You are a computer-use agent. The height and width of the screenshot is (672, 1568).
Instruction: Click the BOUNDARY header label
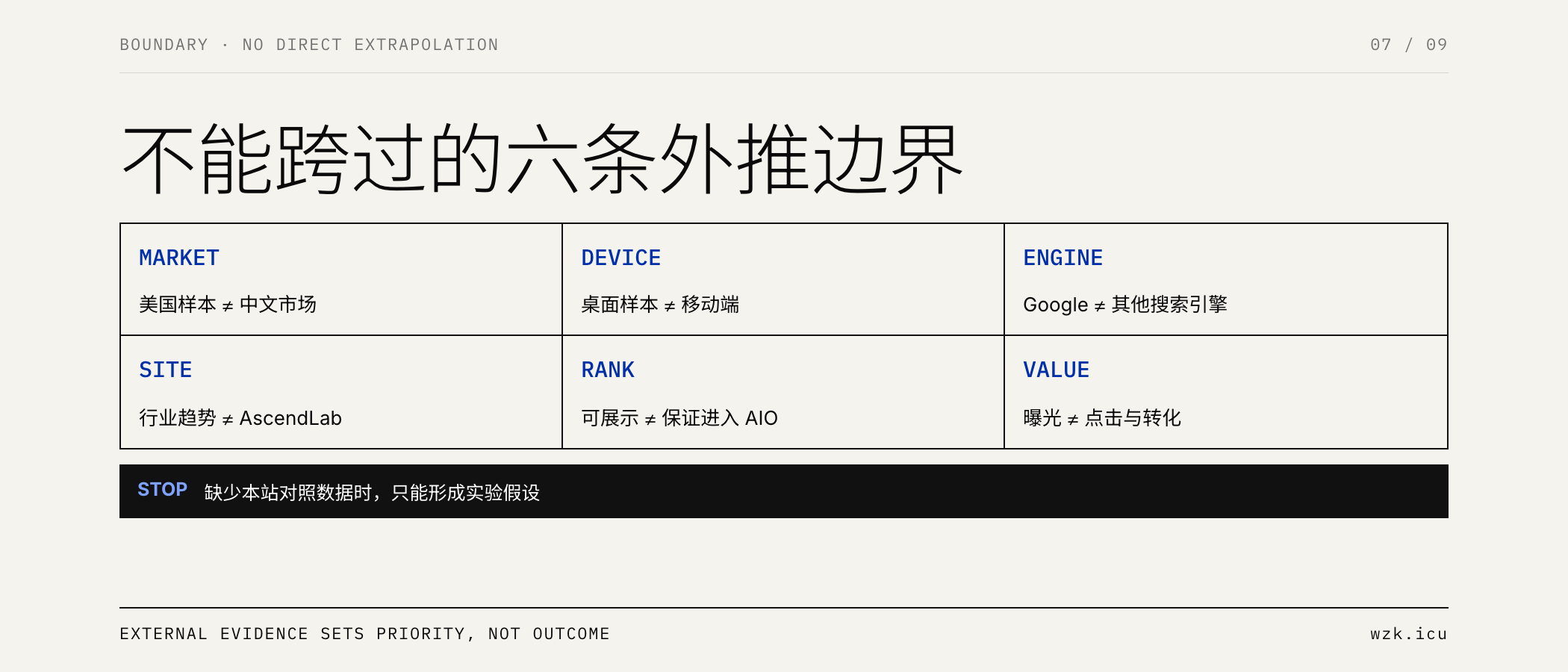(x=164, y=45)
